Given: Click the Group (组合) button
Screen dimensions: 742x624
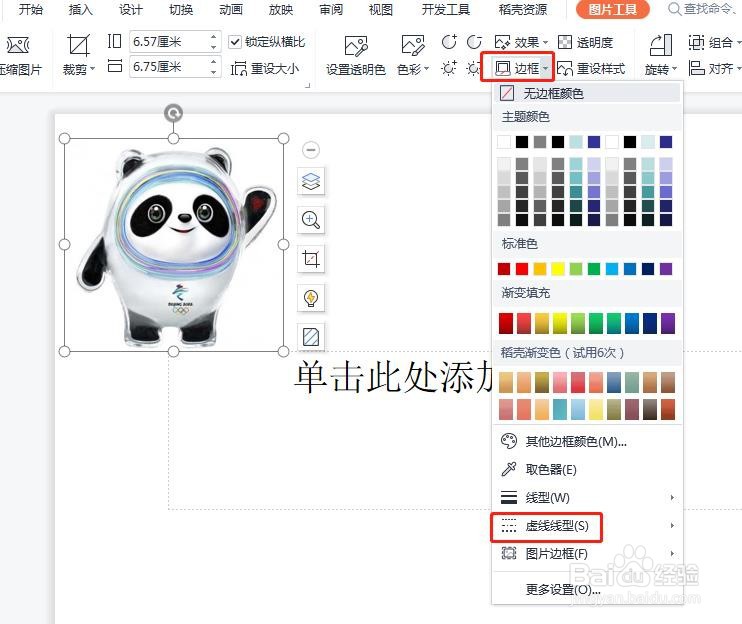Looking at the screenshot, I should click(x=713, y=43).
